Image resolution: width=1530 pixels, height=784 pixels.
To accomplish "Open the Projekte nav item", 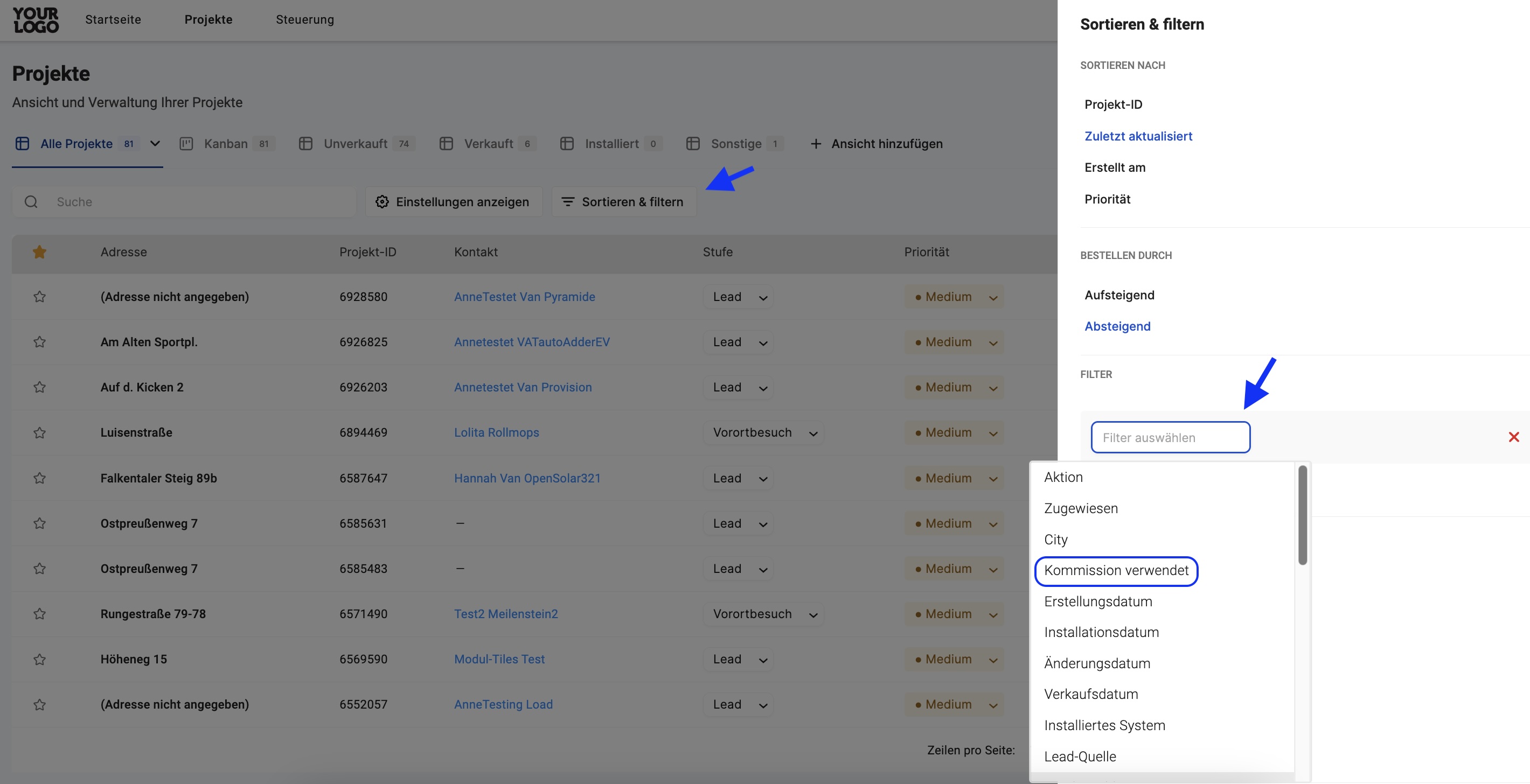I will [208, 19].
